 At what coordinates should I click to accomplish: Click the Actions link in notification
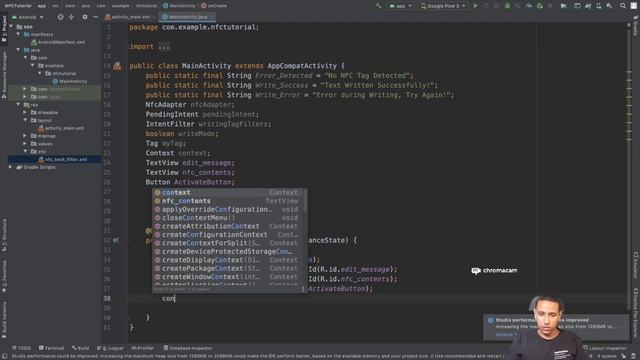pos(506,335)
